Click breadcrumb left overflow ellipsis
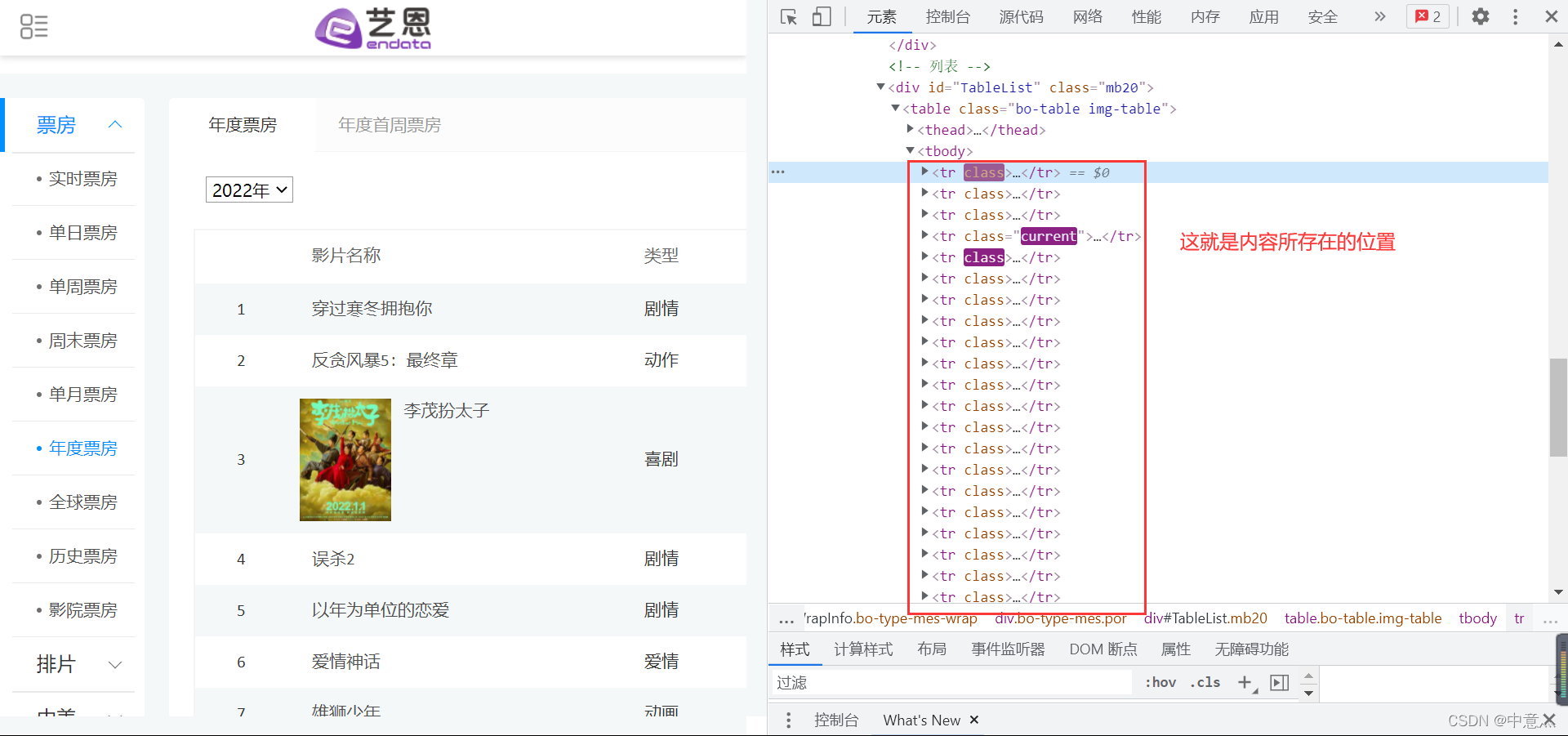 [x=786, y=619]
